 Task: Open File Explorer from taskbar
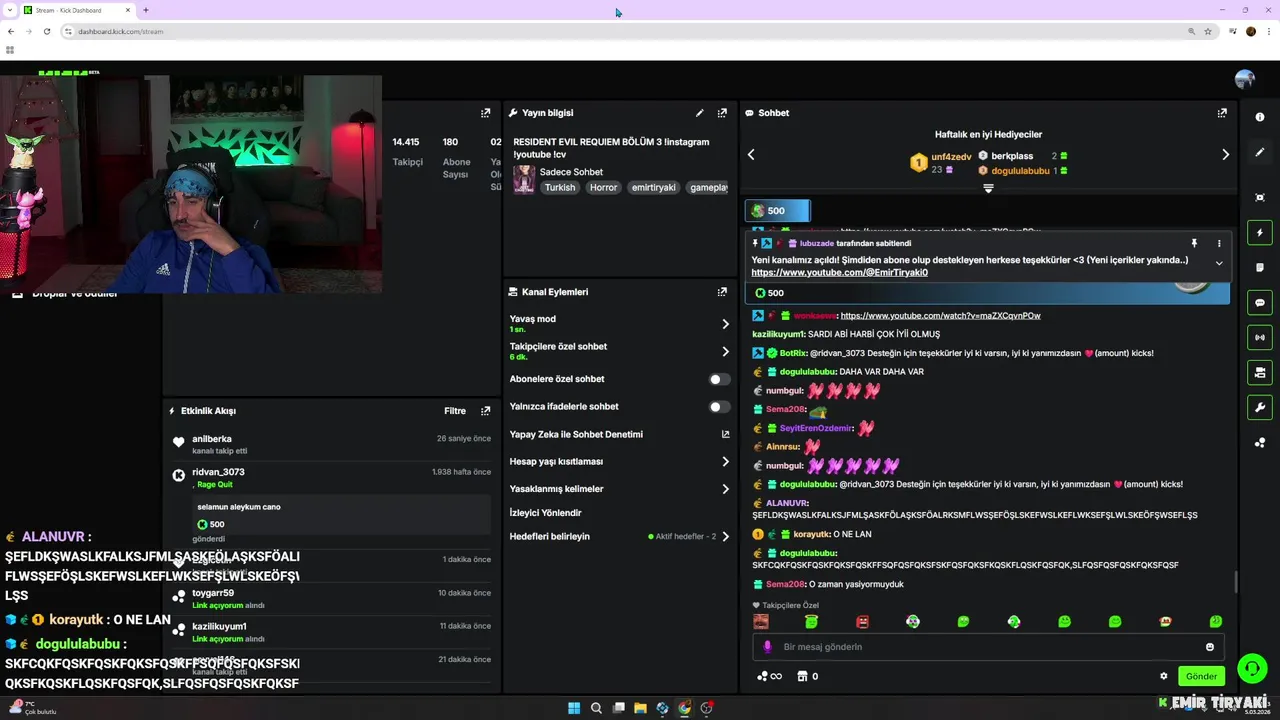coord(640,708)
